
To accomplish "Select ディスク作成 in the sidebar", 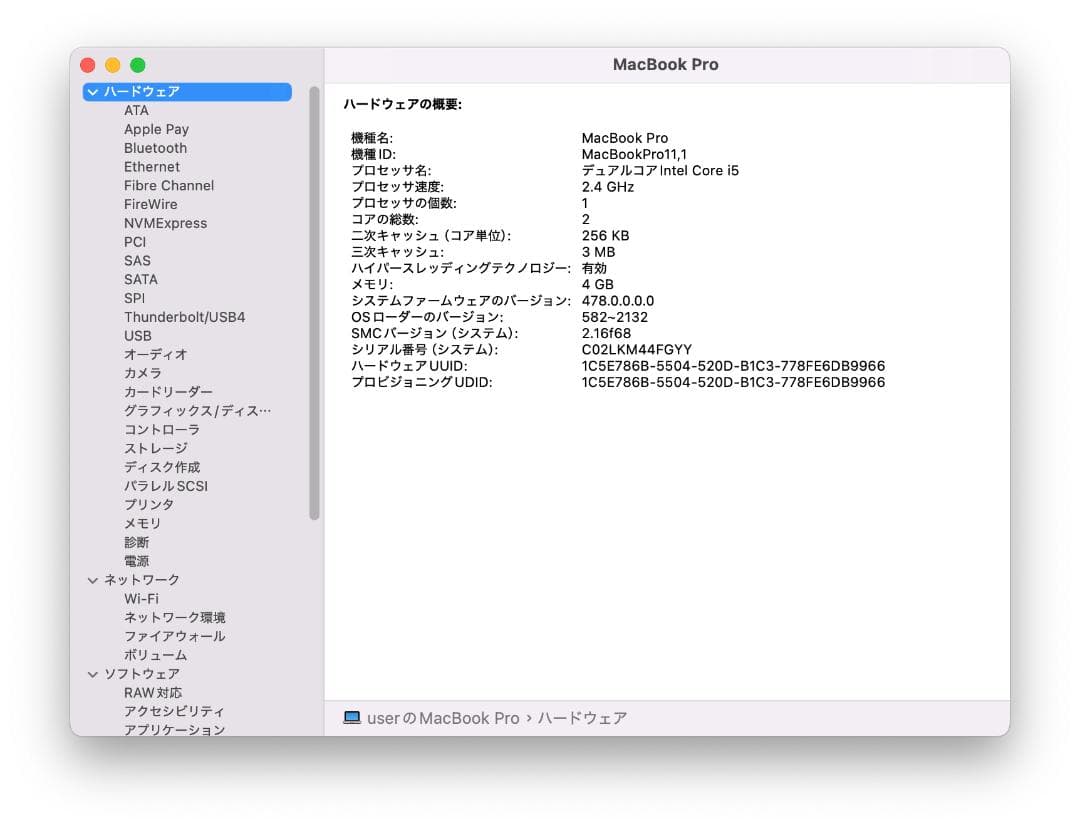I will coord(162,467).
